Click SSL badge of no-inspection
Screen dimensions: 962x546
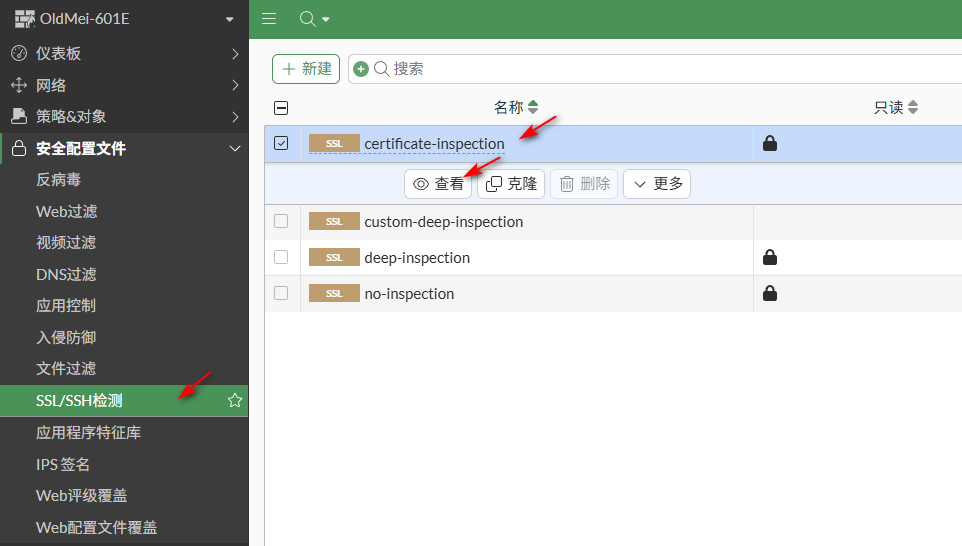pyautogui.click(x=334, y=293)
